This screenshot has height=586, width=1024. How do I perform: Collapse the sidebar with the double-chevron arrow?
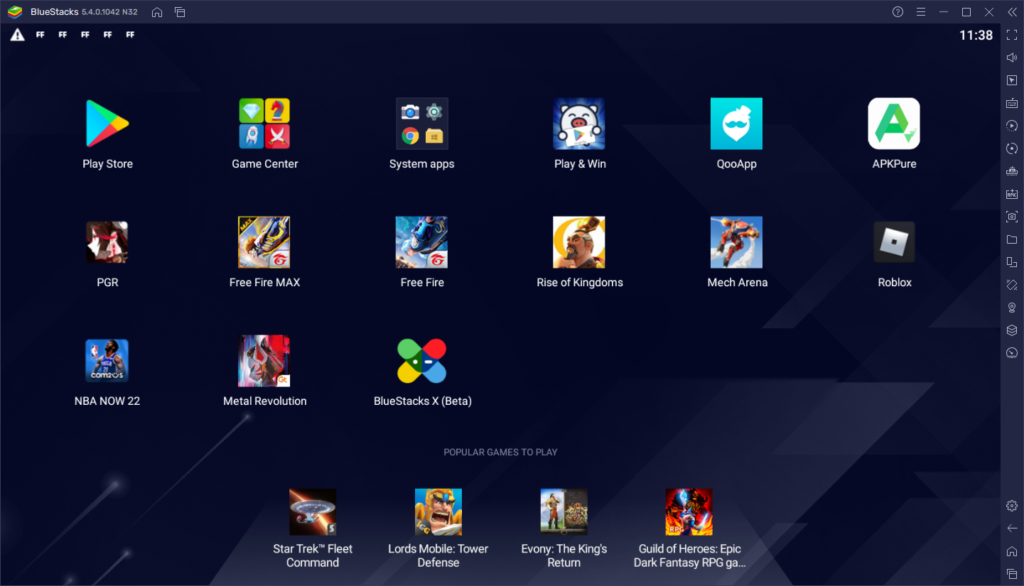click(x=1013, y=12)
